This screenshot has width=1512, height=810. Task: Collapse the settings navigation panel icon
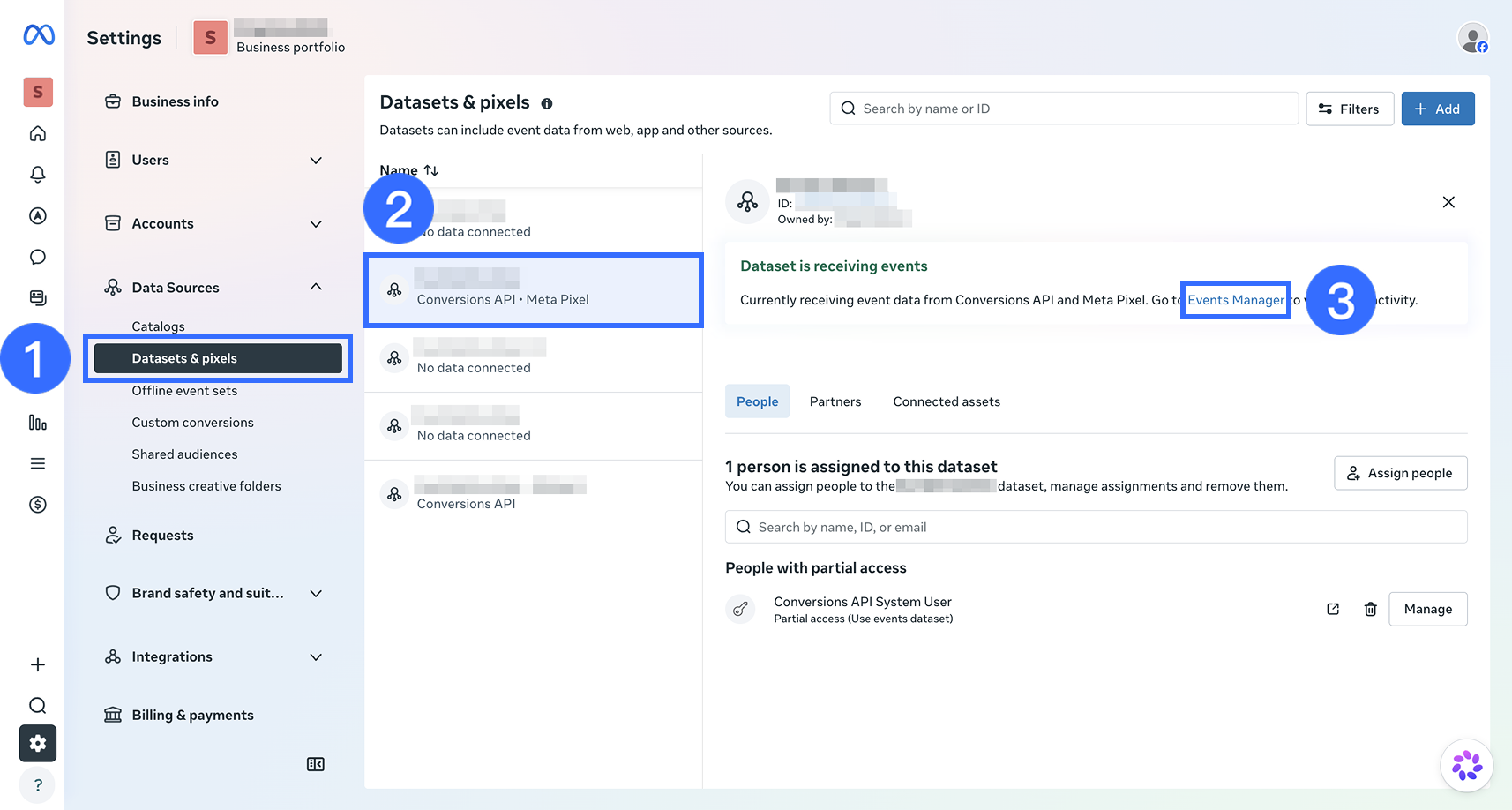[316, 764]
